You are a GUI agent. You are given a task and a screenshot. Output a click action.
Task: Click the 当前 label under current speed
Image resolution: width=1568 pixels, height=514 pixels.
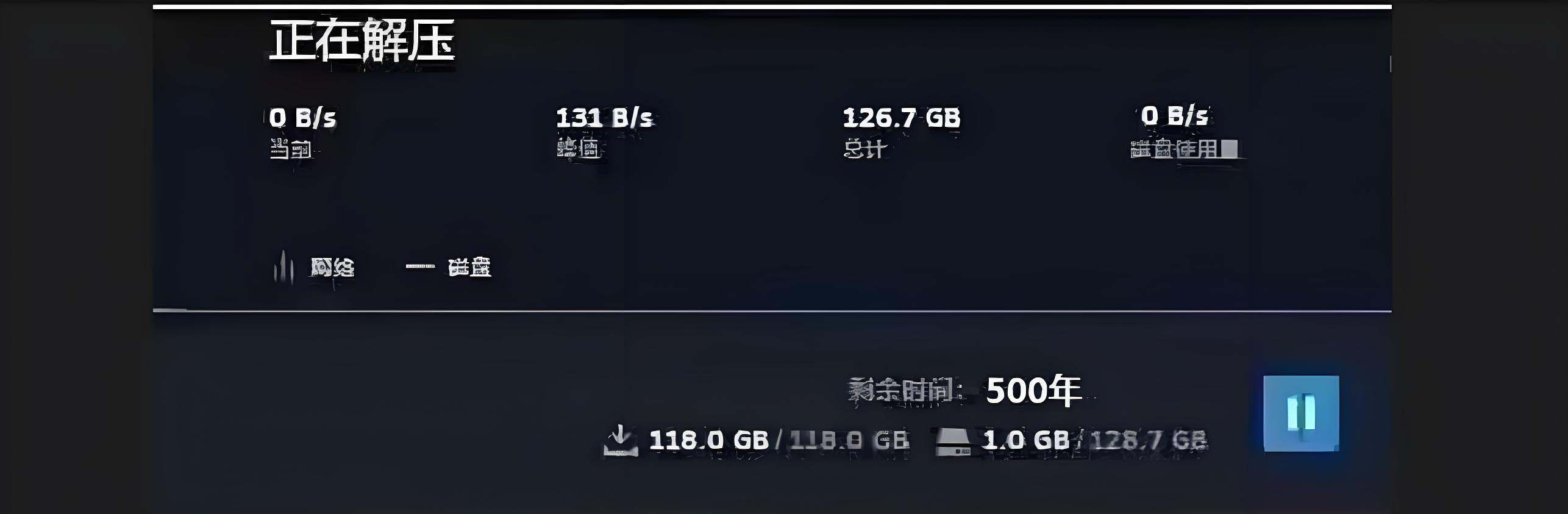click(291, 149)
